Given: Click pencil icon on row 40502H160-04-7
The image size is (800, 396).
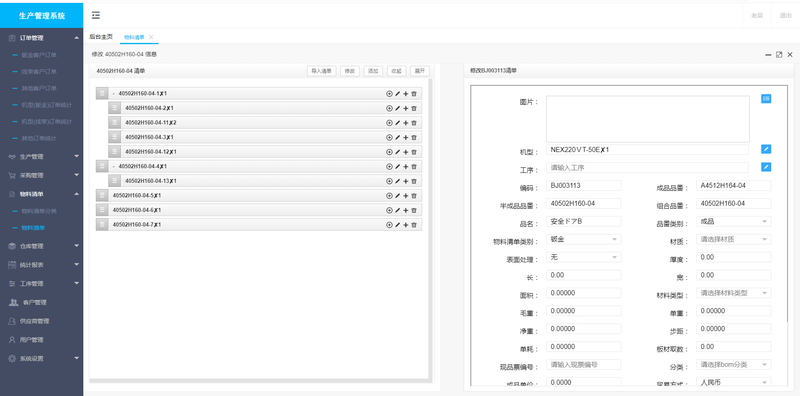Looking at the screenshot, I should (397, 225).
